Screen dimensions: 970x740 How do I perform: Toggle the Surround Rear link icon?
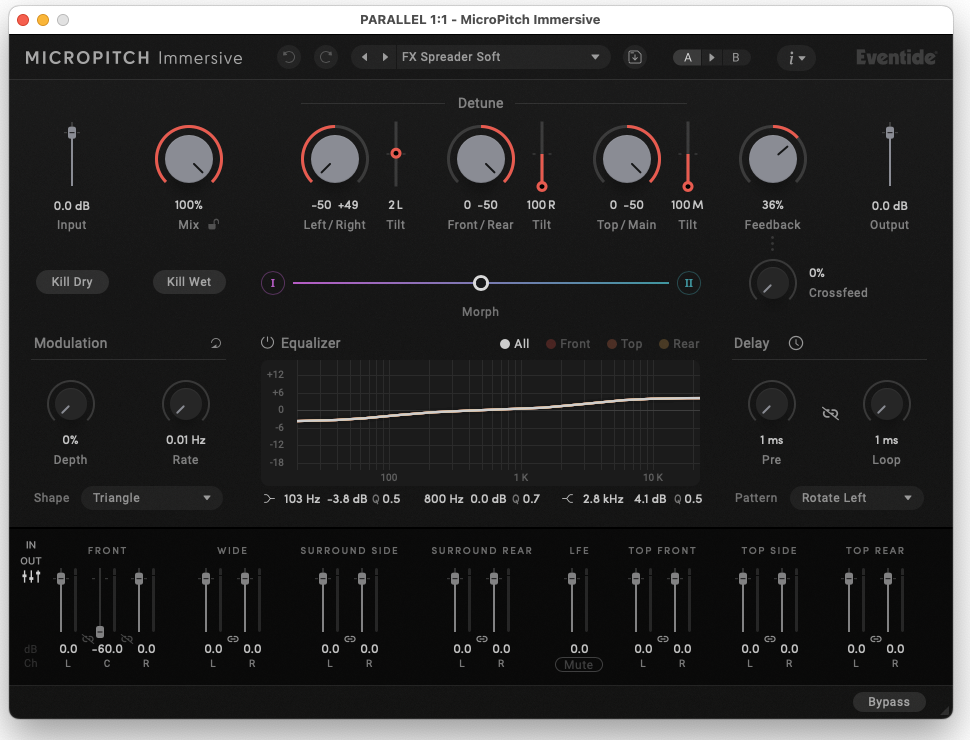click(482, 639)
